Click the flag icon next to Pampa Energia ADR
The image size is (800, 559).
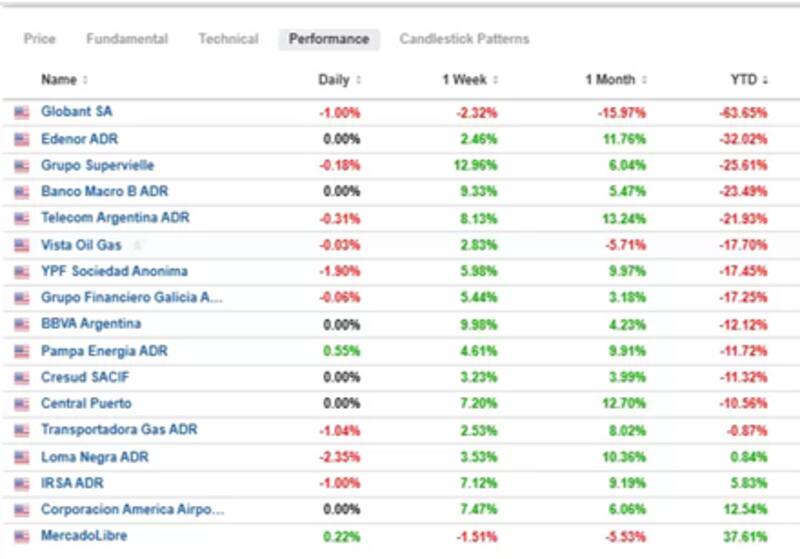[22, 351]
